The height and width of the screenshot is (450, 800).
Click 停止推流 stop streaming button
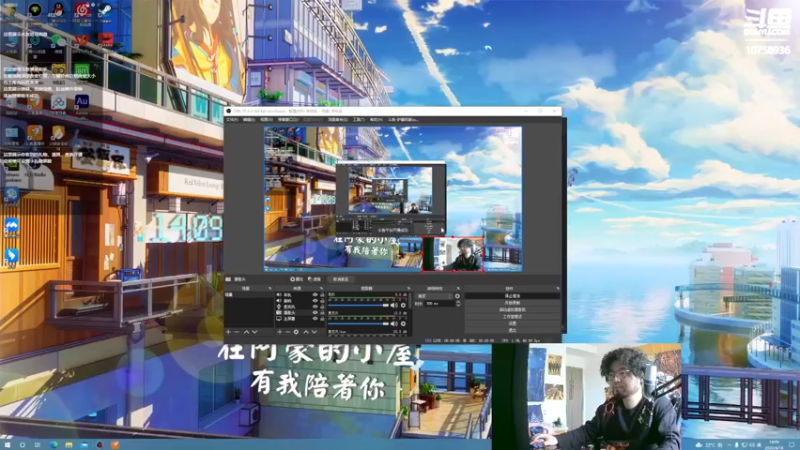[512, 296]
